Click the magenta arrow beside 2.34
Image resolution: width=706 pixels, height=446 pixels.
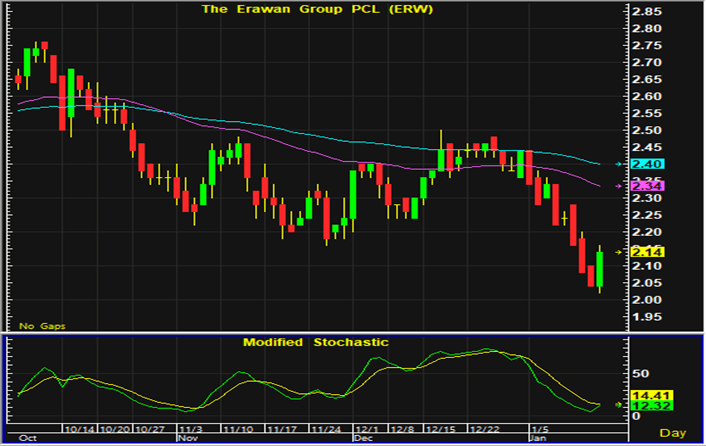click(620, 186)
